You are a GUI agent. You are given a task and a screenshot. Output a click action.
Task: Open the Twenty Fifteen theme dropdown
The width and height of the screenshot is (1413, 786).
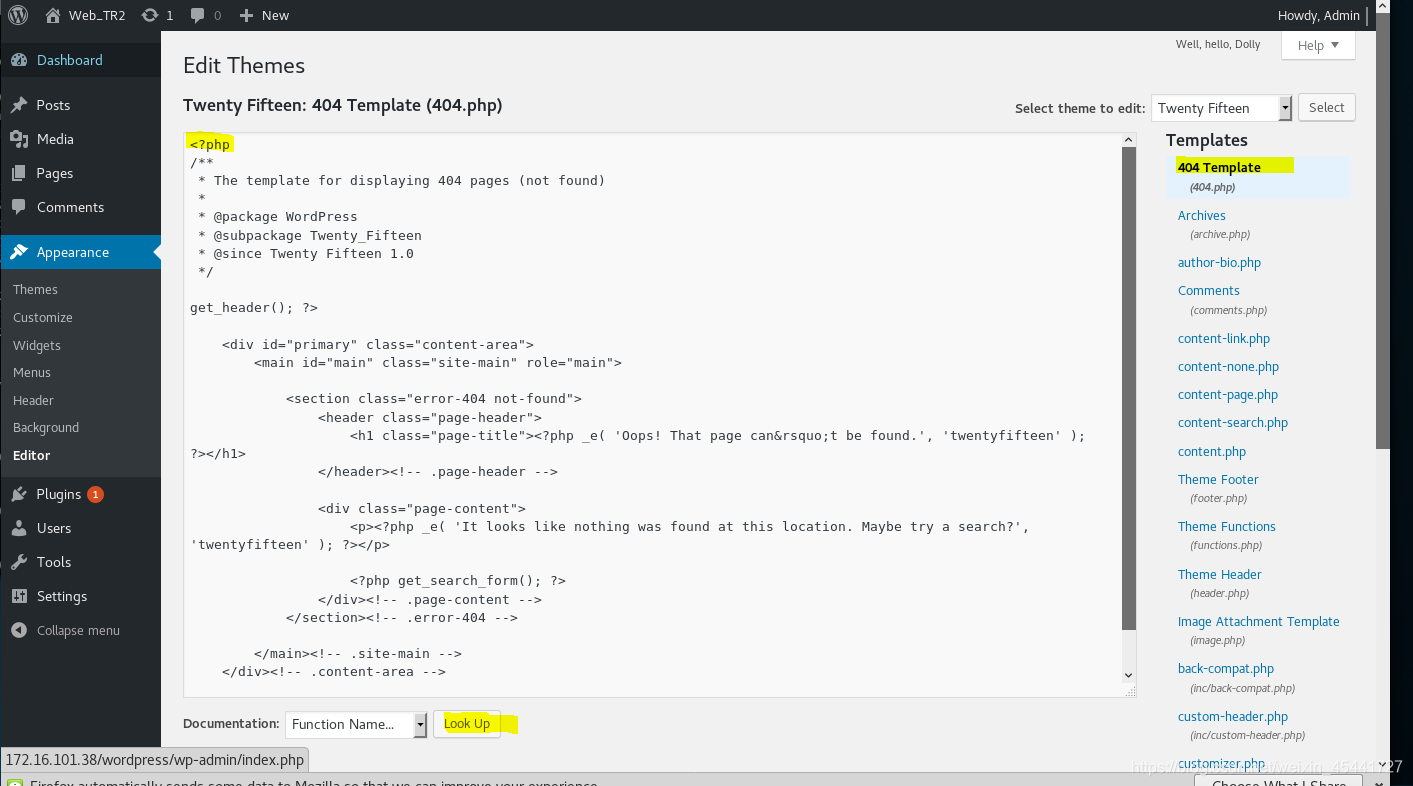1222,108
